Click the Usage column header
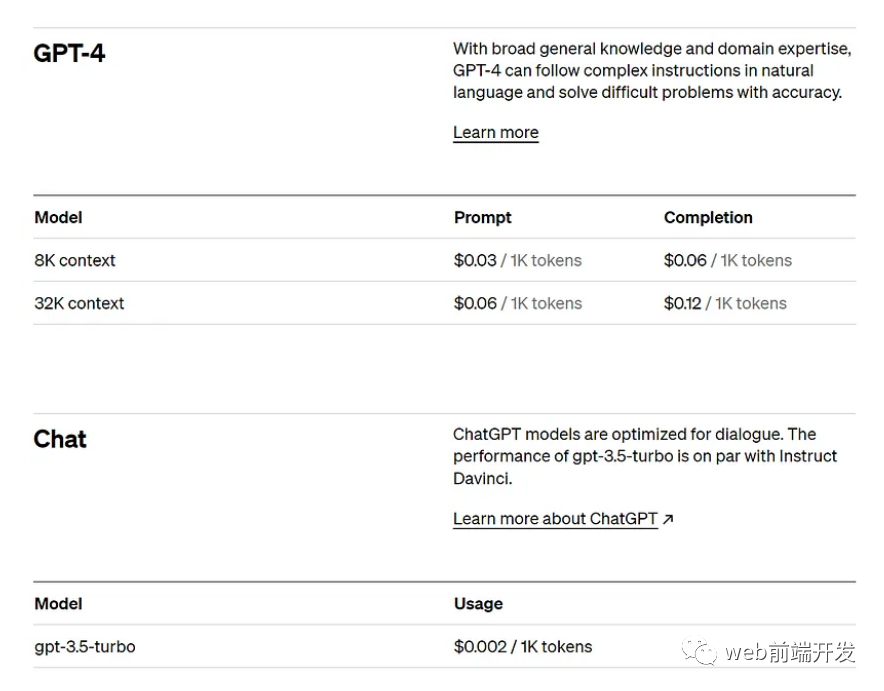 (x=478, y=604)
